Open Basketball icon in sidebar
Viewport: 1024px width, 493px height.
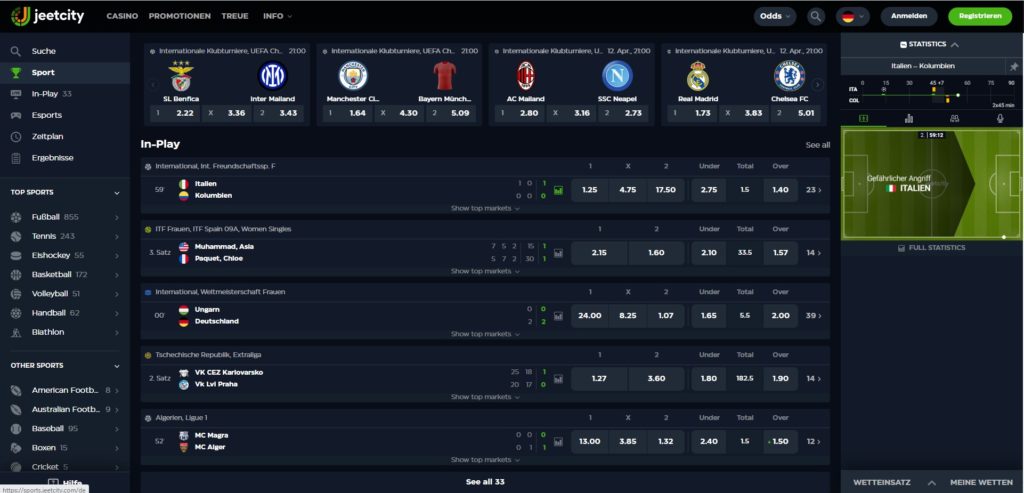click(16, 275)
